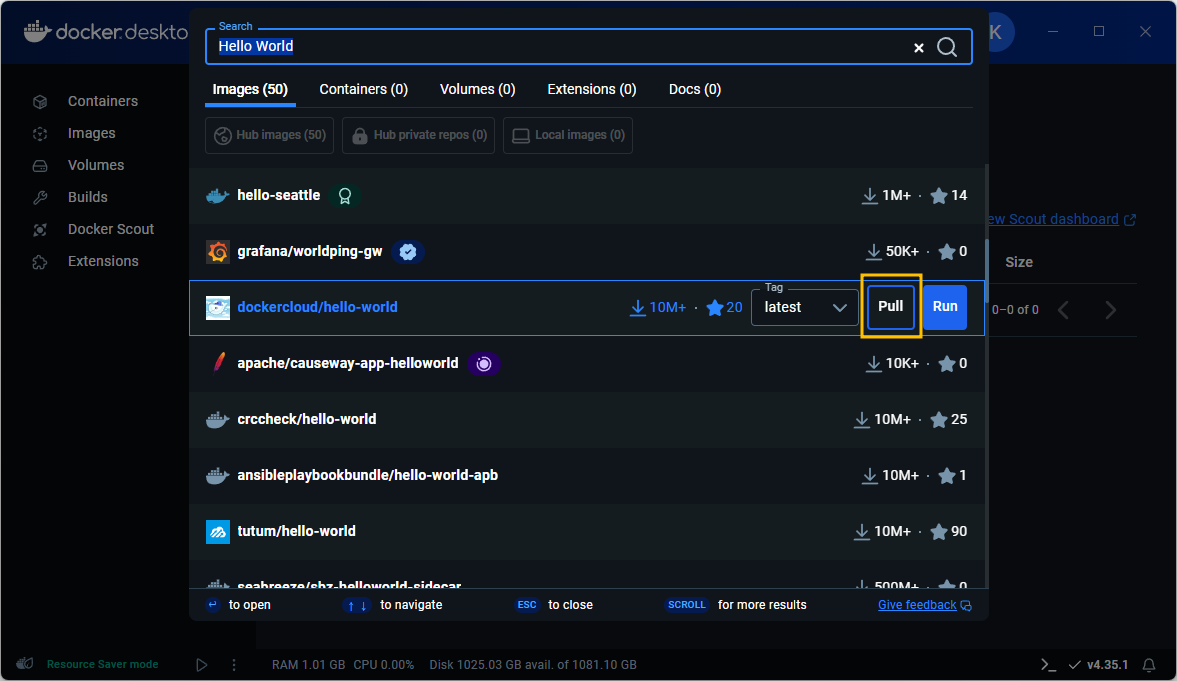Select the crccheck/hello-world result
The width and height of the screenshot is (1177, 681).
pyautogui.click(x=587, y=420)
